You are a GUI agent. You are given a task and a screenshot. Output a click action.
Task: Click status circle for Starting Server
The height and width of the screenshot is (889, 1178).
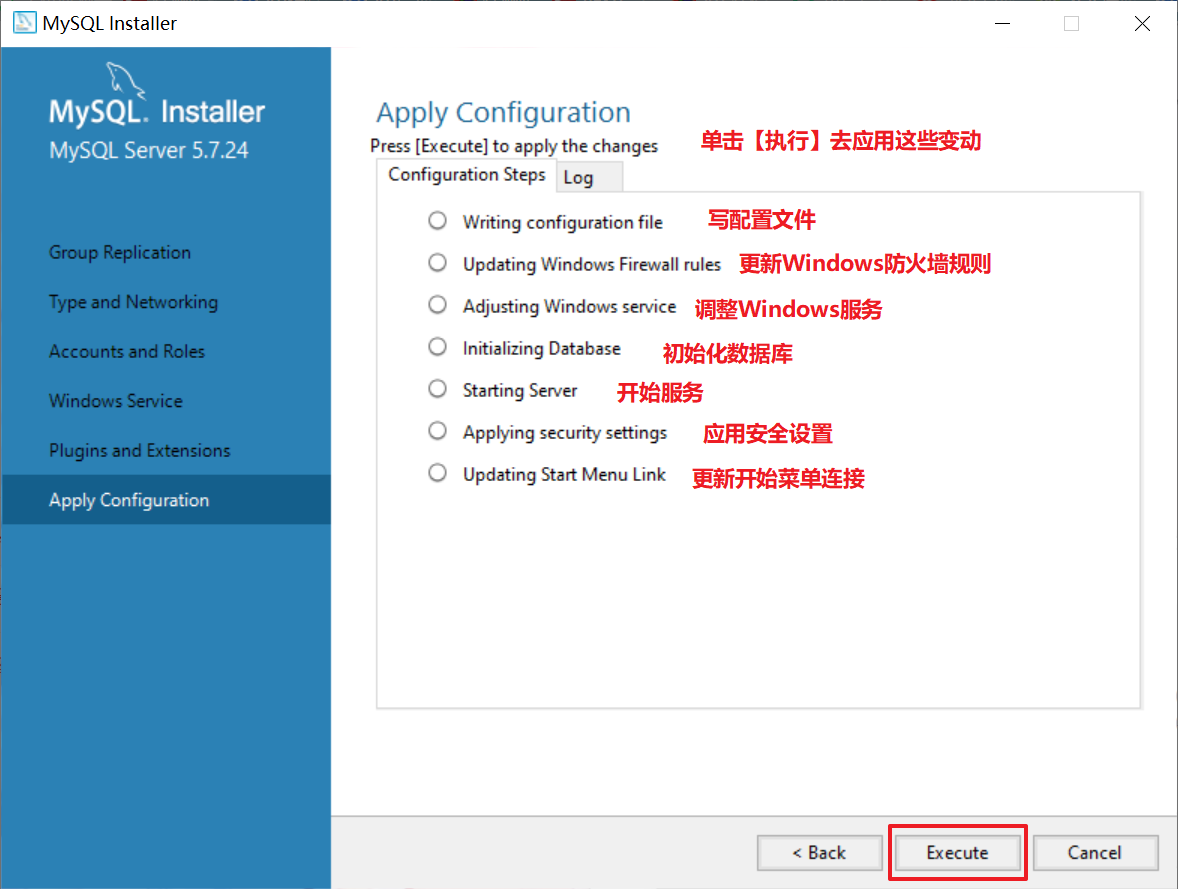pyautogui.click(x=437, y=389)
